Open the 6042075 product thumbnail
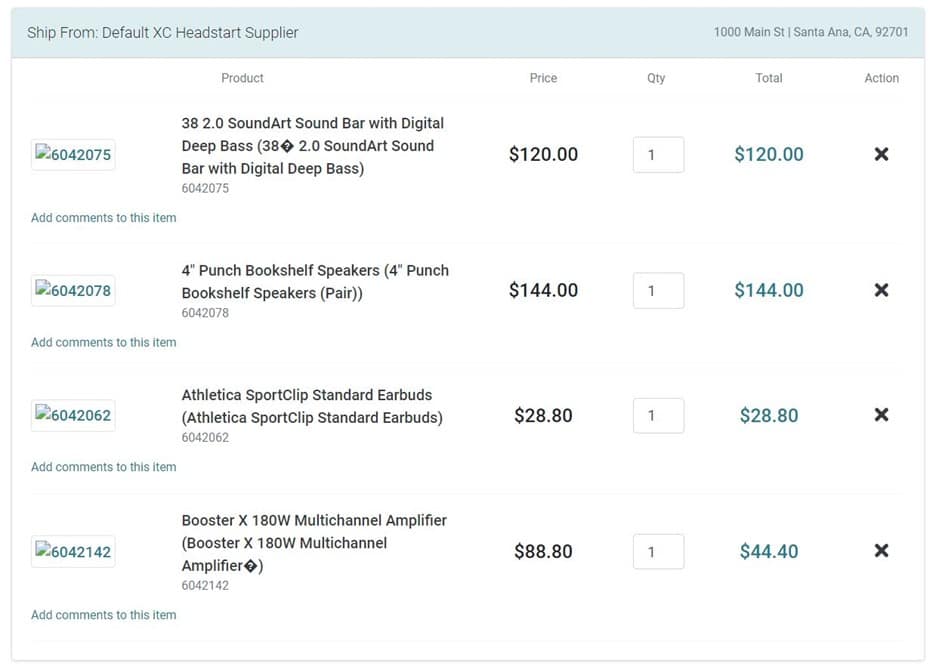The image size is (936, 666). point(73,155)
